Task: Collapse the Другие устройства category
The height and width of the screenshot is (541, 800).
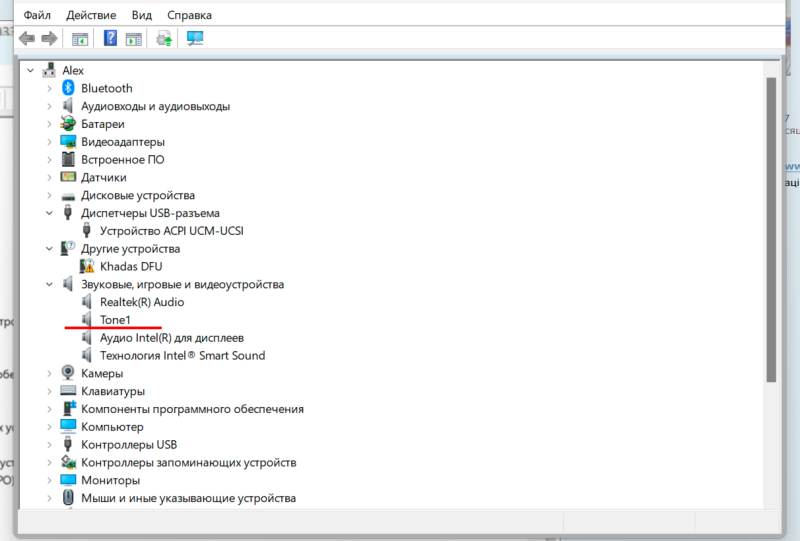Action: pos(50,248)
